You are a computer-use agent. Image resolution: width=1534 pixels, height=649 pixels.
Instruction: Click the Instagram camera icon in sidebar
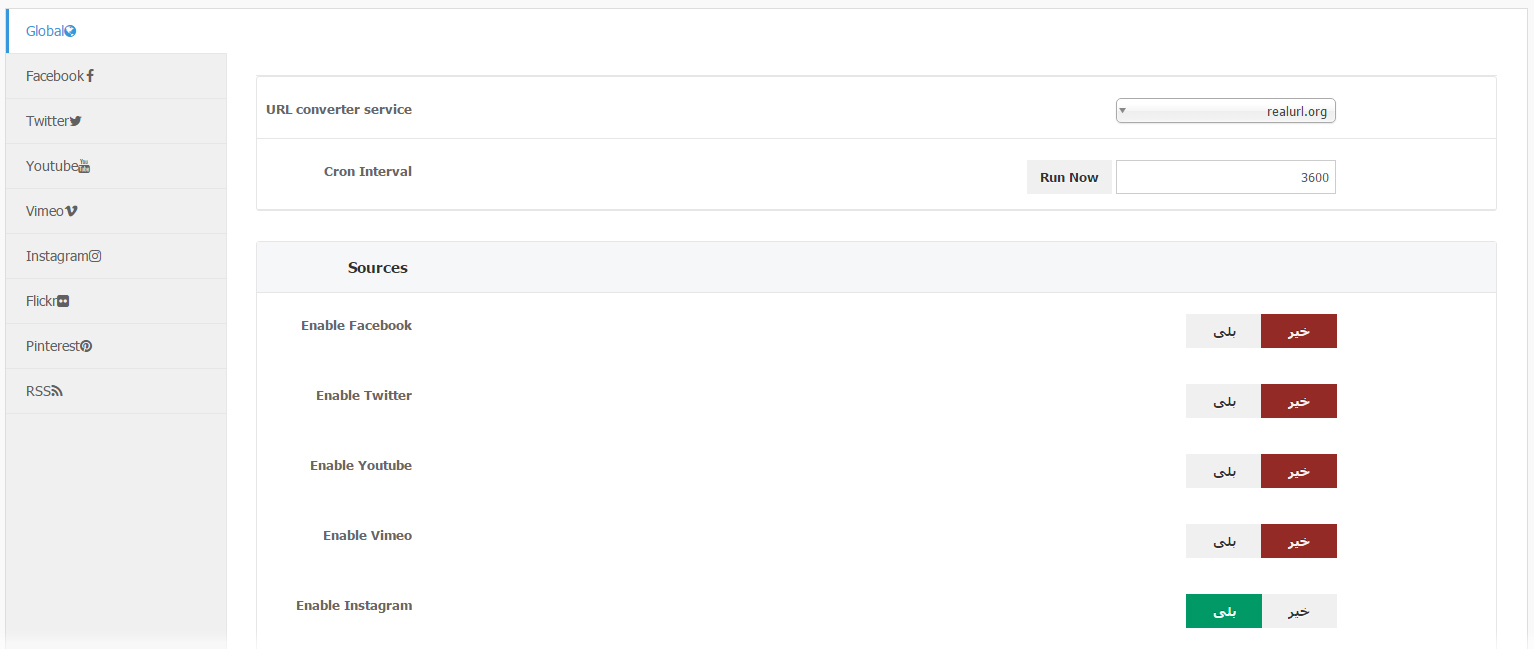pos(95,256)
